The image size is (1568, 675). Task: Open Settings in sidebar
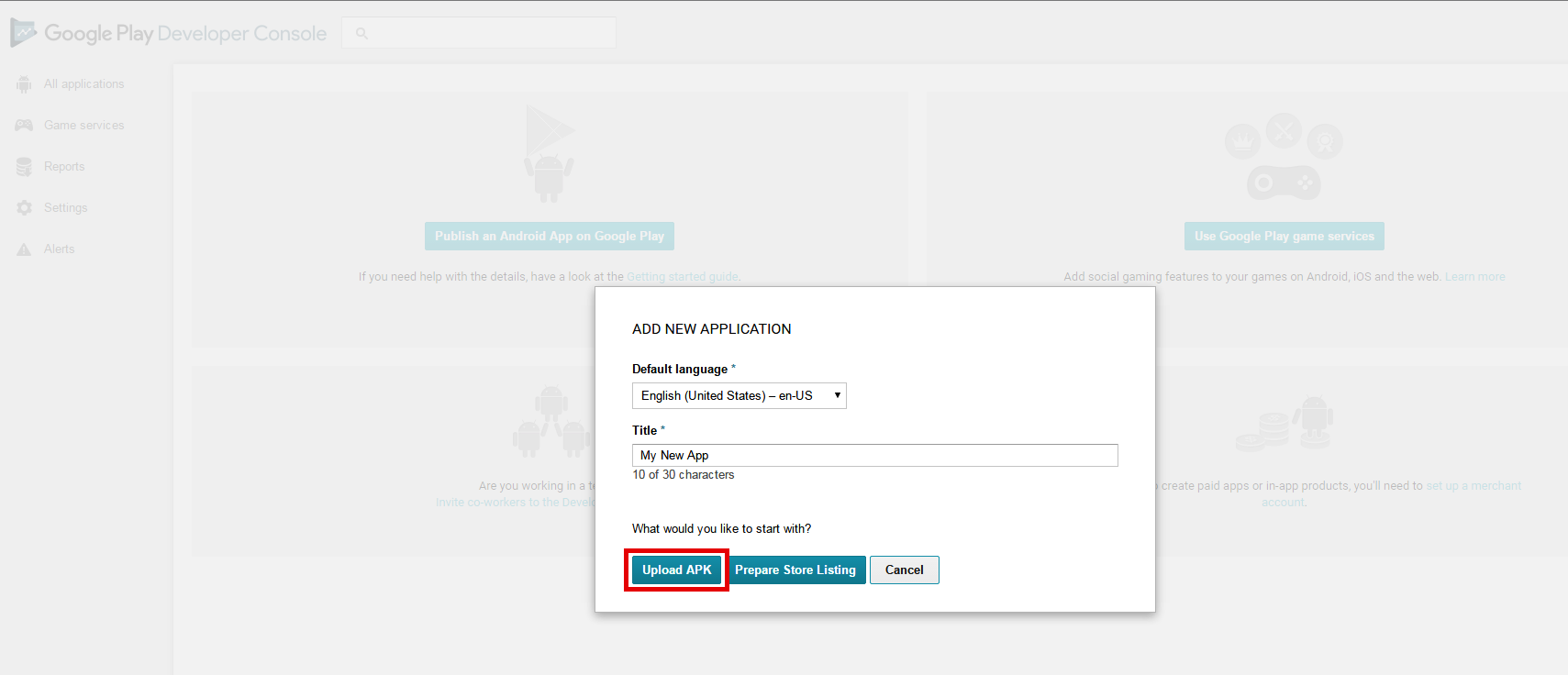coord(65,207)
